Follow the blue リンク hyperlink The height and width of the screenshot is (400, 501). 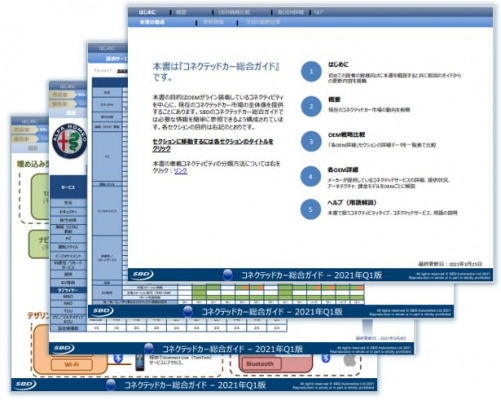click(x=180, y=171)
